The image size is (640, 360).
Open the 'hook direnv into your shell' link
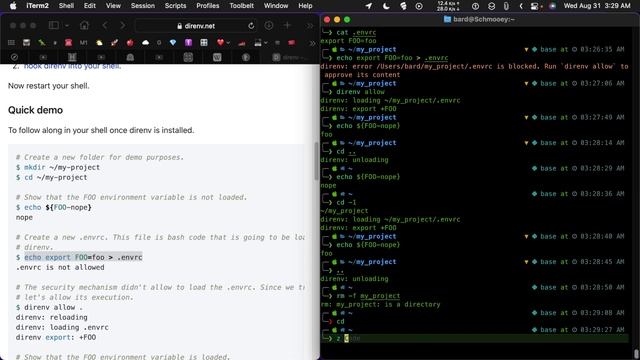72,67
